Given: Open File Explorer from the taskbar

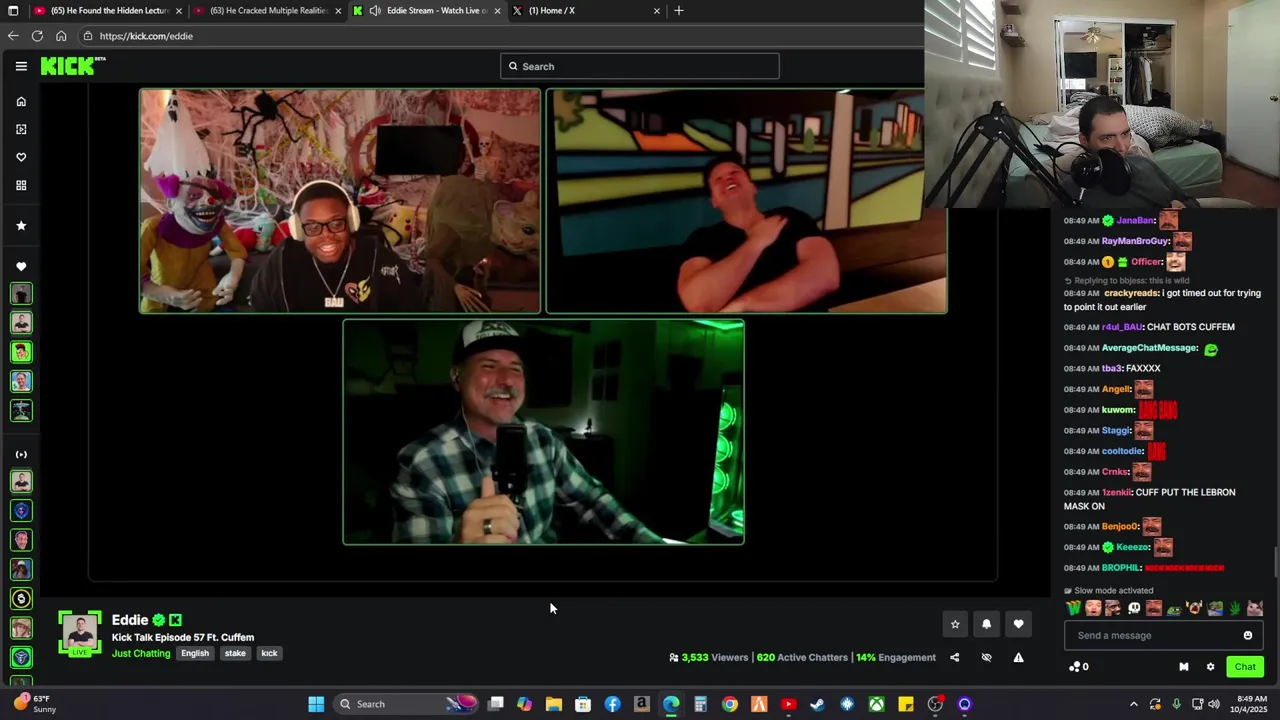Looking at the screenshot, I should coord(554,704).
